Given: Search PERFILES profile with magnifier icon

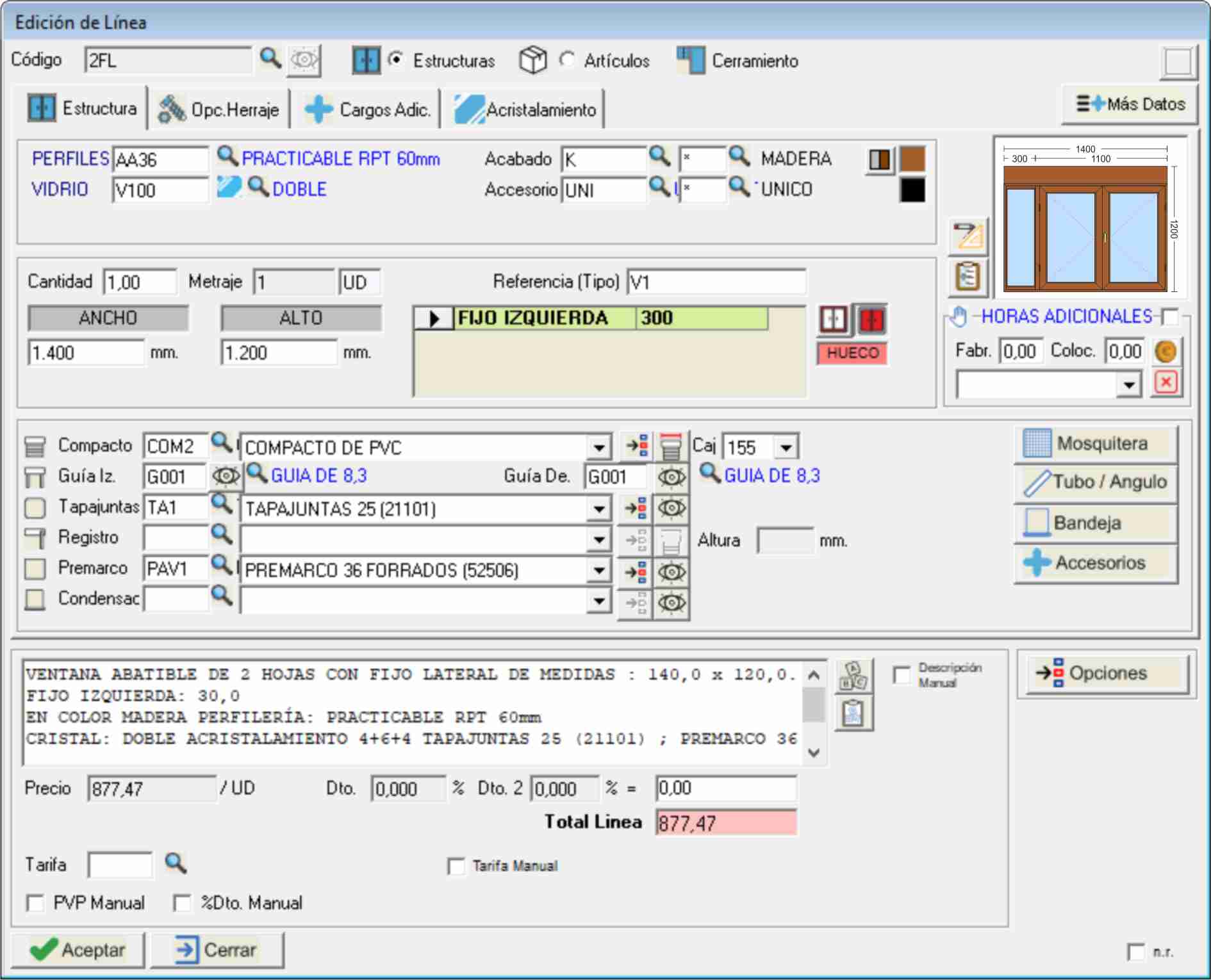Looking at the screenshot, I should [227, 156].
